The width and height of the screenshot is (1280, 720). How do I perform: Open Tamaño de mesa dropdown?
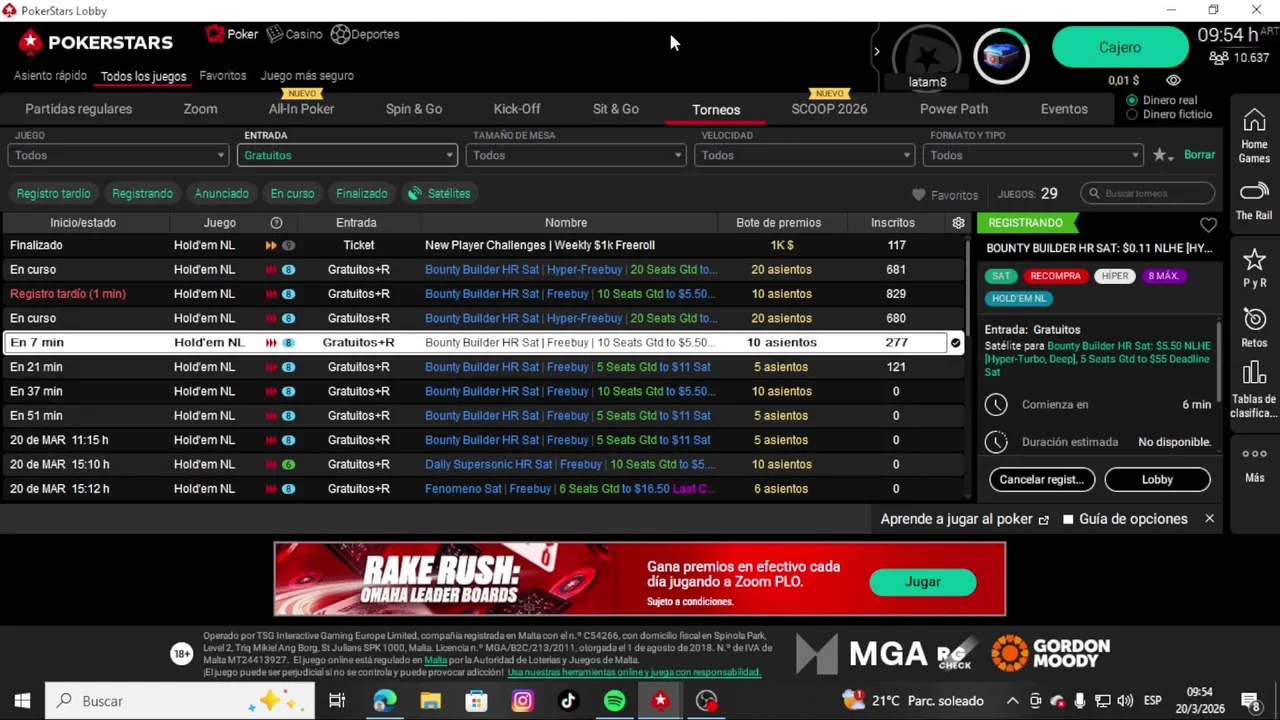(x=576, y=155)
